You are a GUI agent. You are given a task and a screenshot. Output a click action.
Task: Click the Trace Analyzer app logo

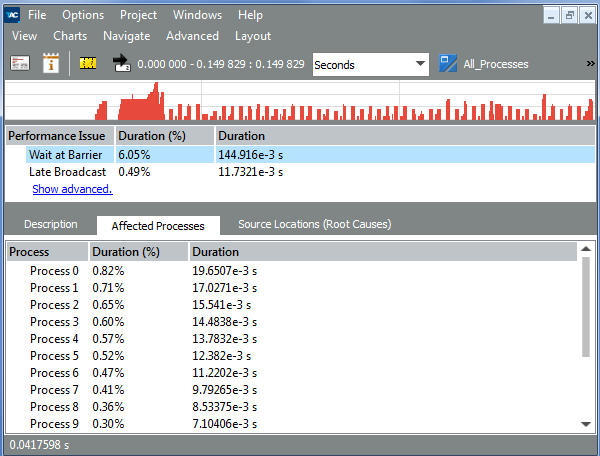(x=13, y=15)
